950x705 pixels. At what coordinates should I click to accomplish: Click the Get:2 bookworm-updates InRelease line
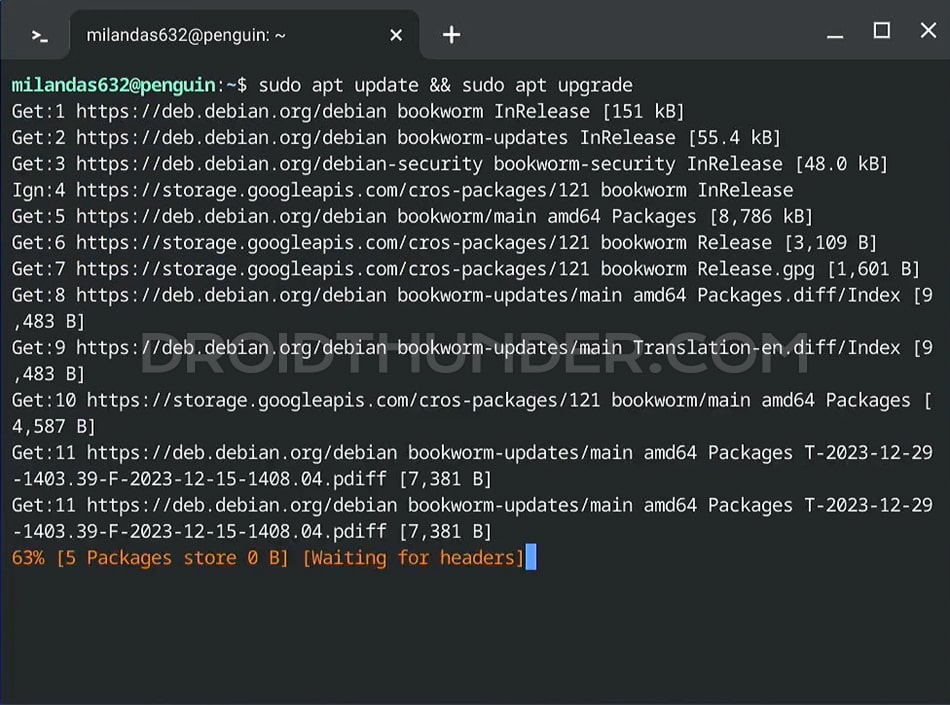point(396,137)
